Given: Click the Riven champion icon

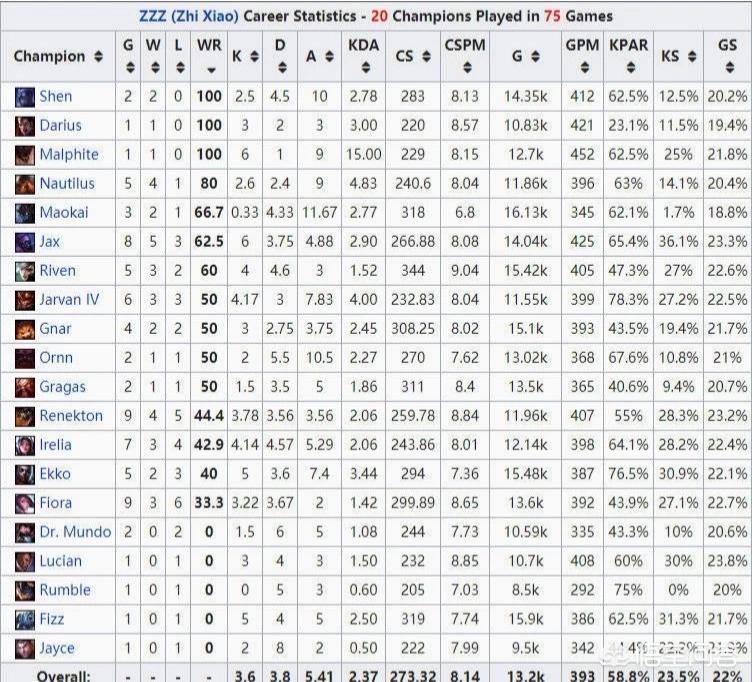Looking at the screenshot, I should pos(25,271).
